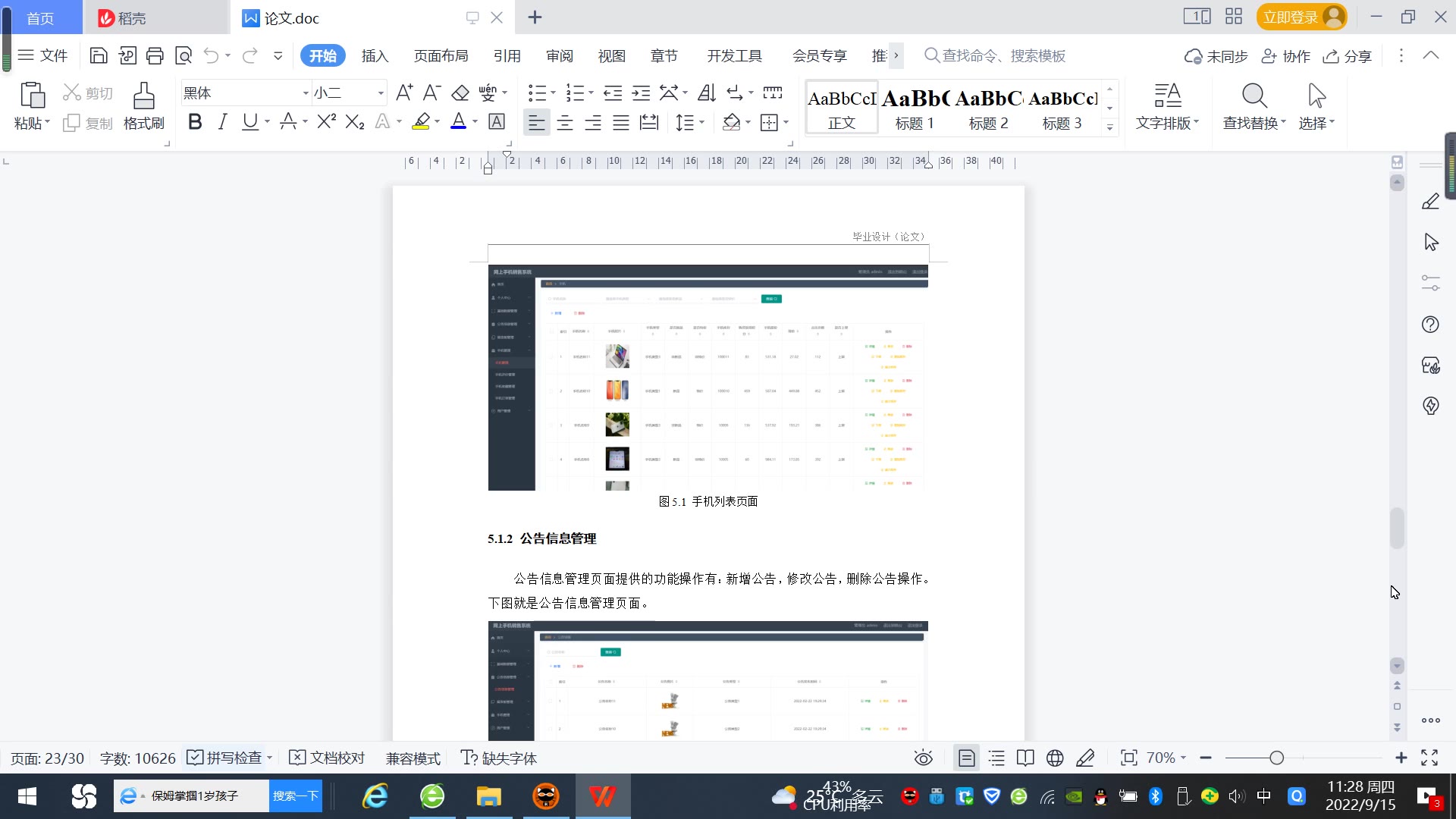This screenshot has width=1456, height=819.
Task: Open the 页面布局 ribbon tab
Action: pos(441,56)
